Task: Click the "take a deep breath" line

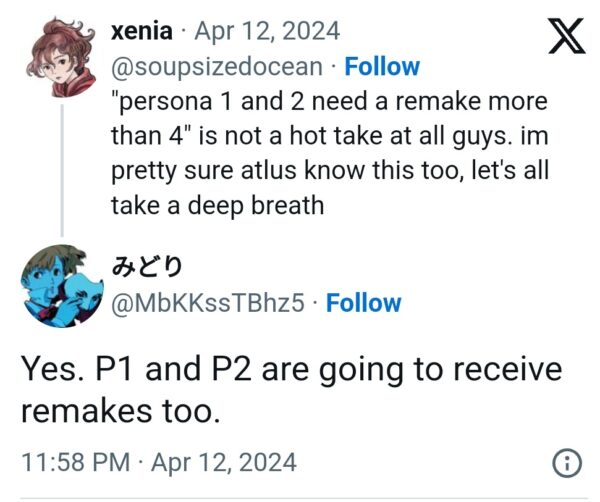Action: [x=218, y=205]
